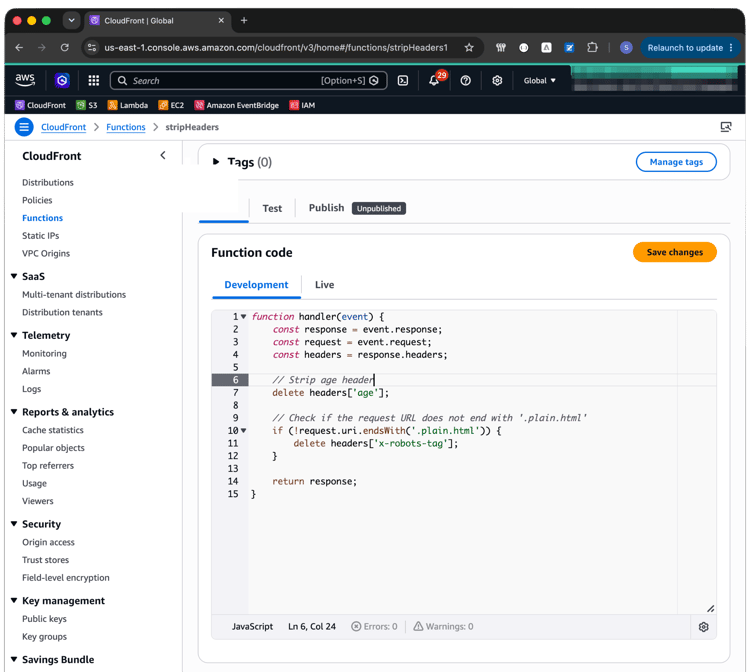
Task: Bookmark this page with the star
Action: pos(469,47)
